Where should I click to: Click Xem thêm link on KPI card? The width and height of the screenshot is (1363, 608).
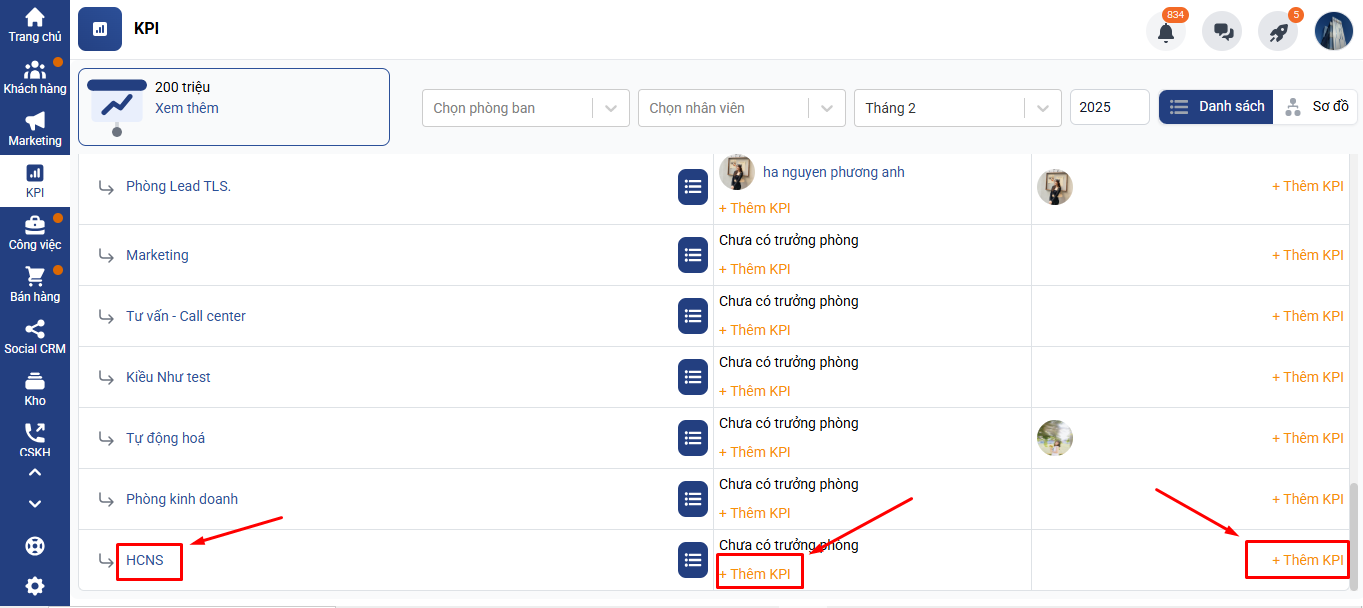187,108
